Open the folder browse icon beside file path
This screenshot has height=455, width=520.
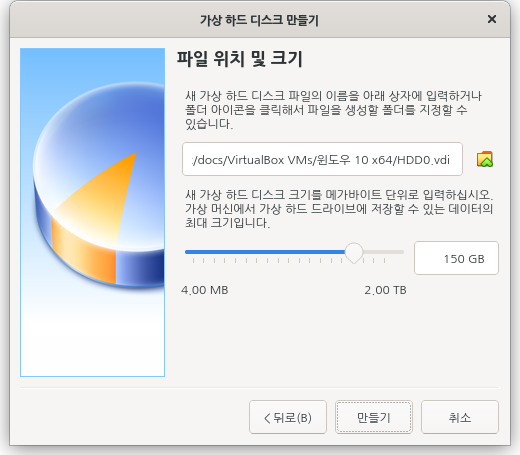[485, 159]
